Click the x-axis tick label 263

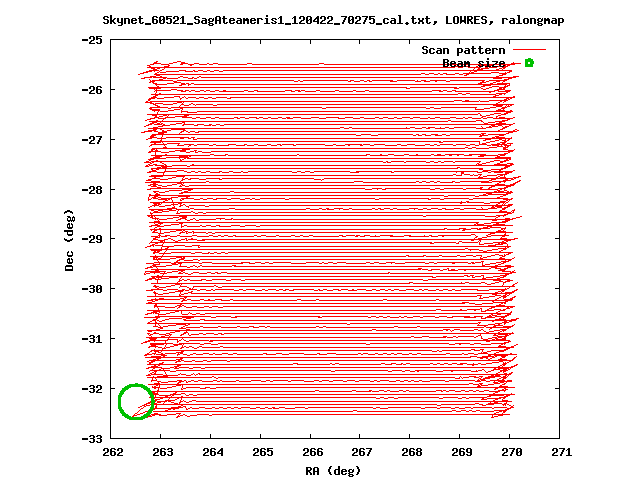tap(163, 452)
